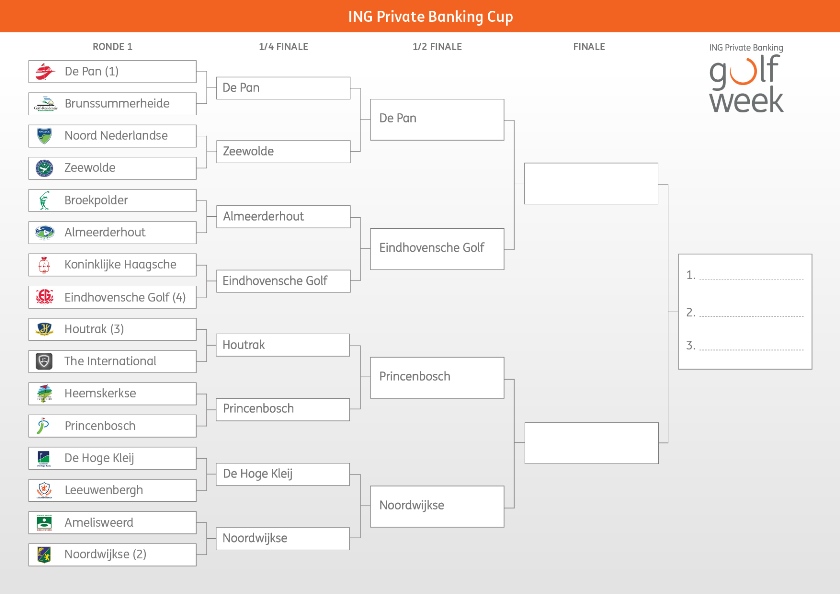Click the Houtrak club logo

pos(44,329)
